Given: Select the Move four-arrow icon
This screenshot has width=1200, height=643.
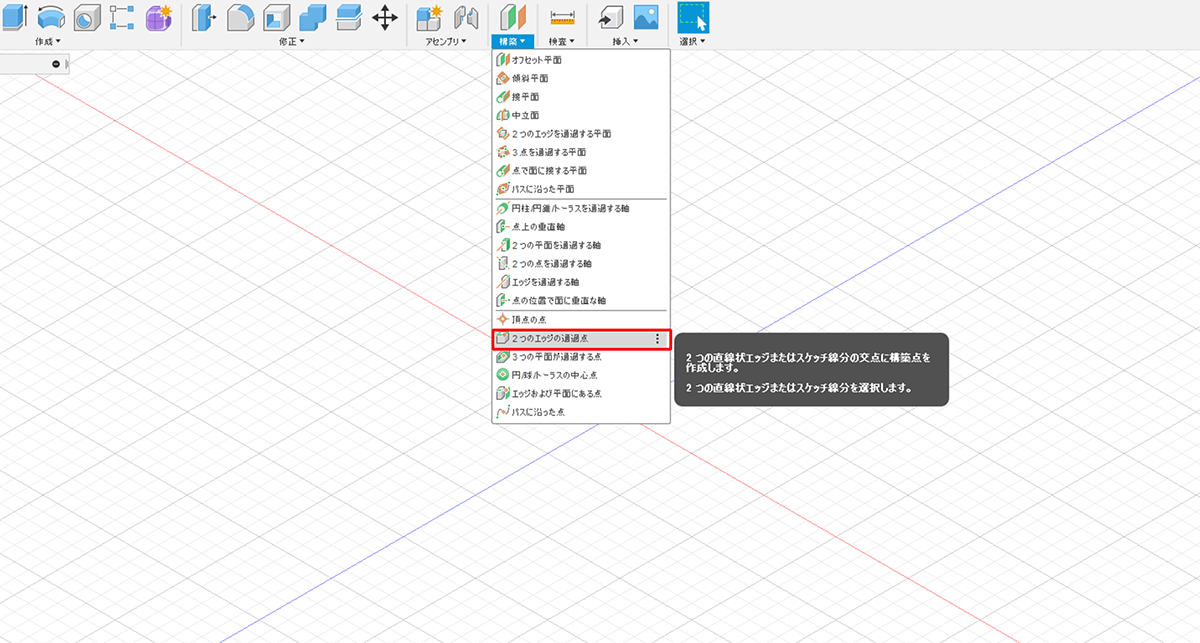Looking at the screenshot, I should 384,17.
